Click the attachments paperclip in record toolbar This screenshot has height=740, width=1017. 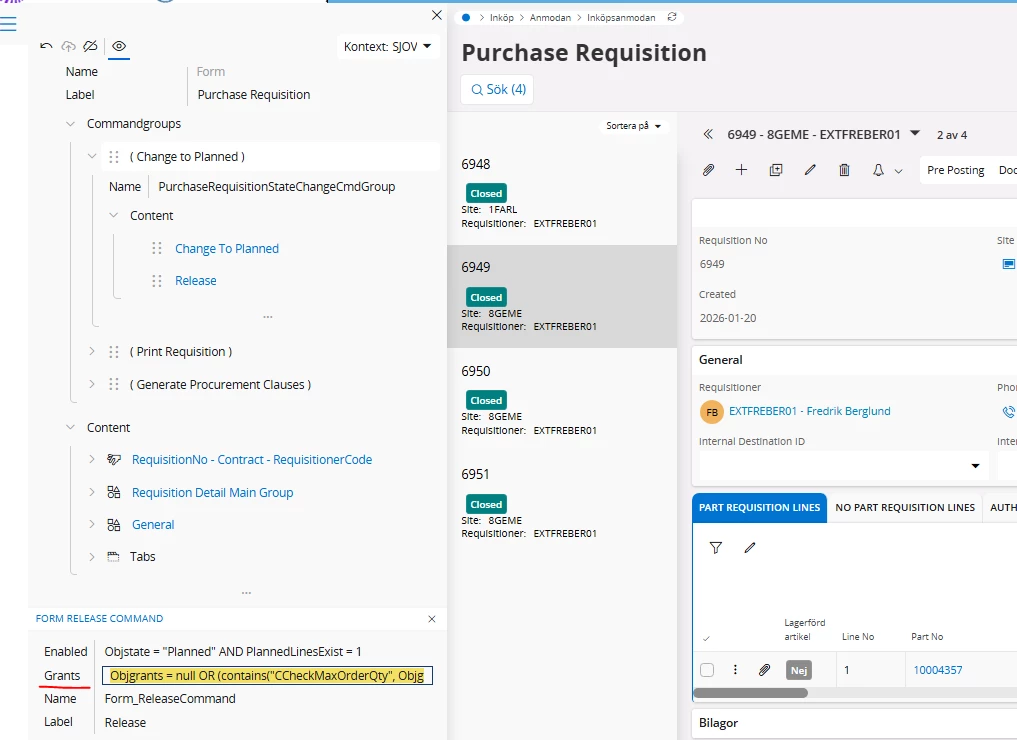[708, 170]
